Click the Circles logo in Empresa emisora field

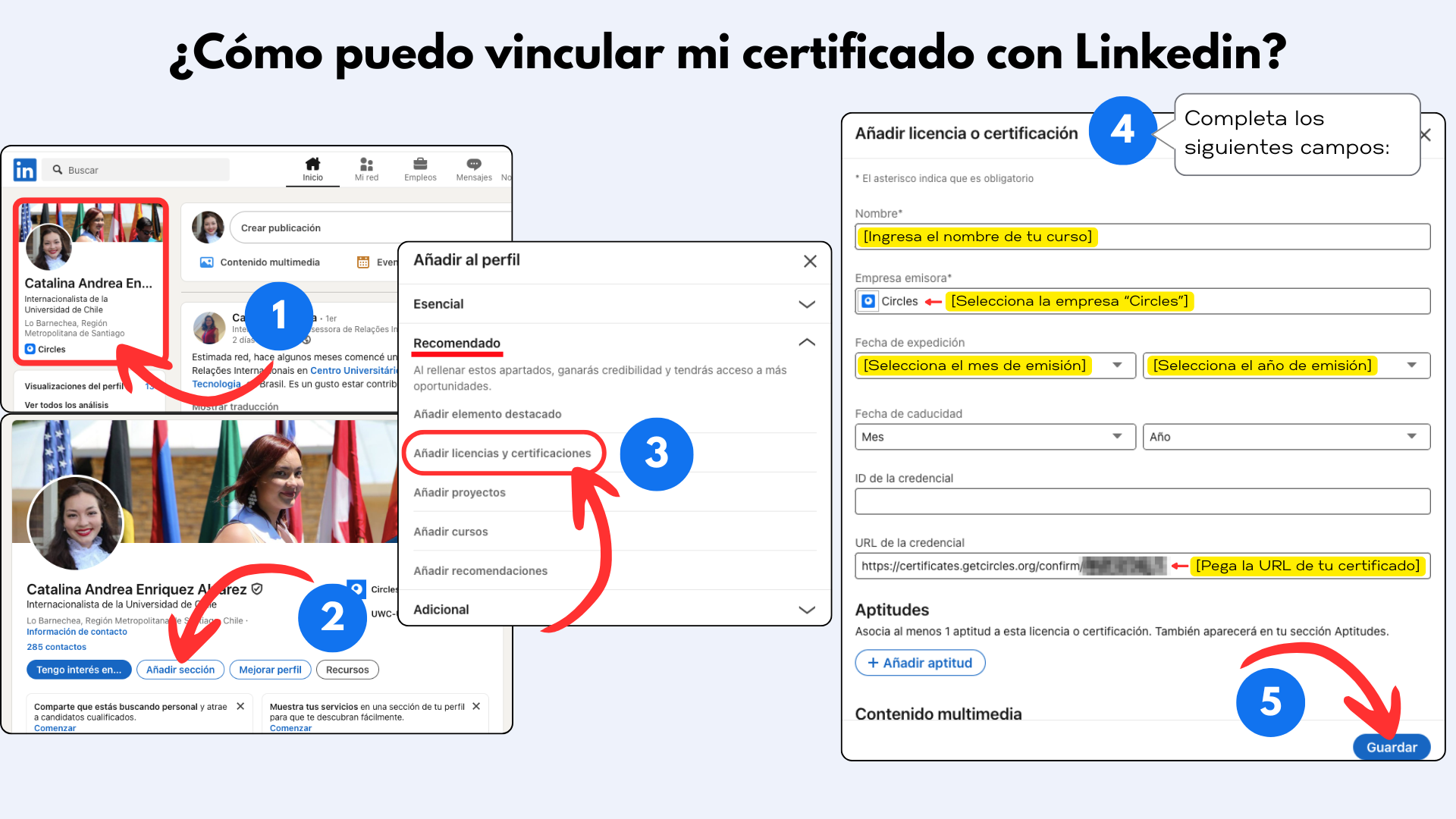click(x=868, y=301)
